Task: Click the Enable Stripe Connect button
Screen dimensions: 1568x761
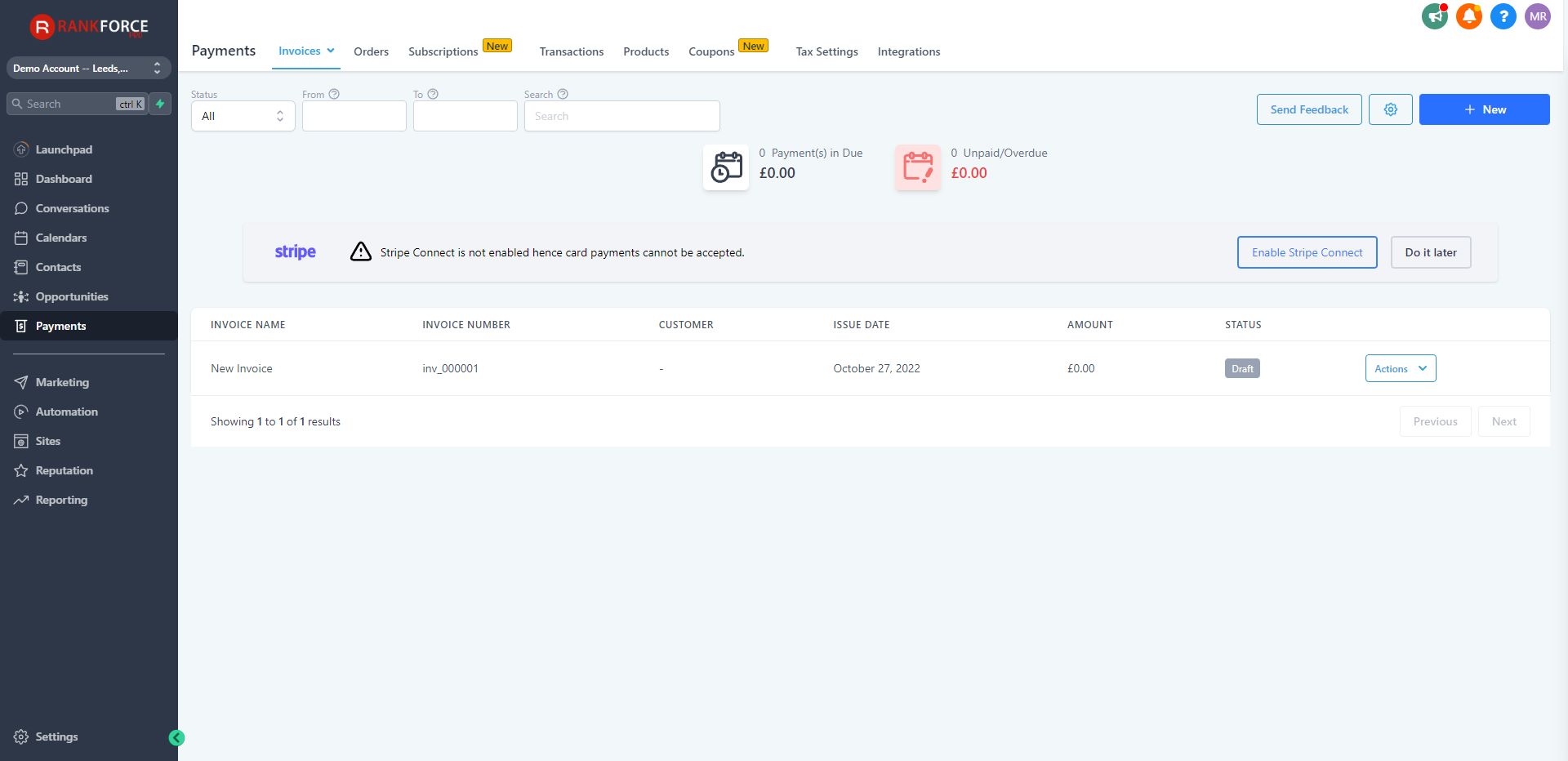Action: pyautogui.click(x=1307, y=252)
